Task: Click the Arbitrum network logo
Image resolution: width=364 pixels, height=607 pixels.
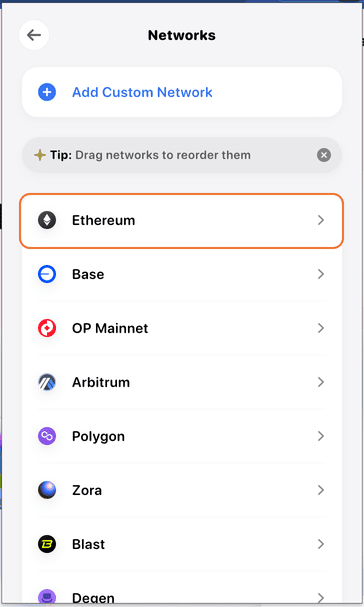Action: 47,382
